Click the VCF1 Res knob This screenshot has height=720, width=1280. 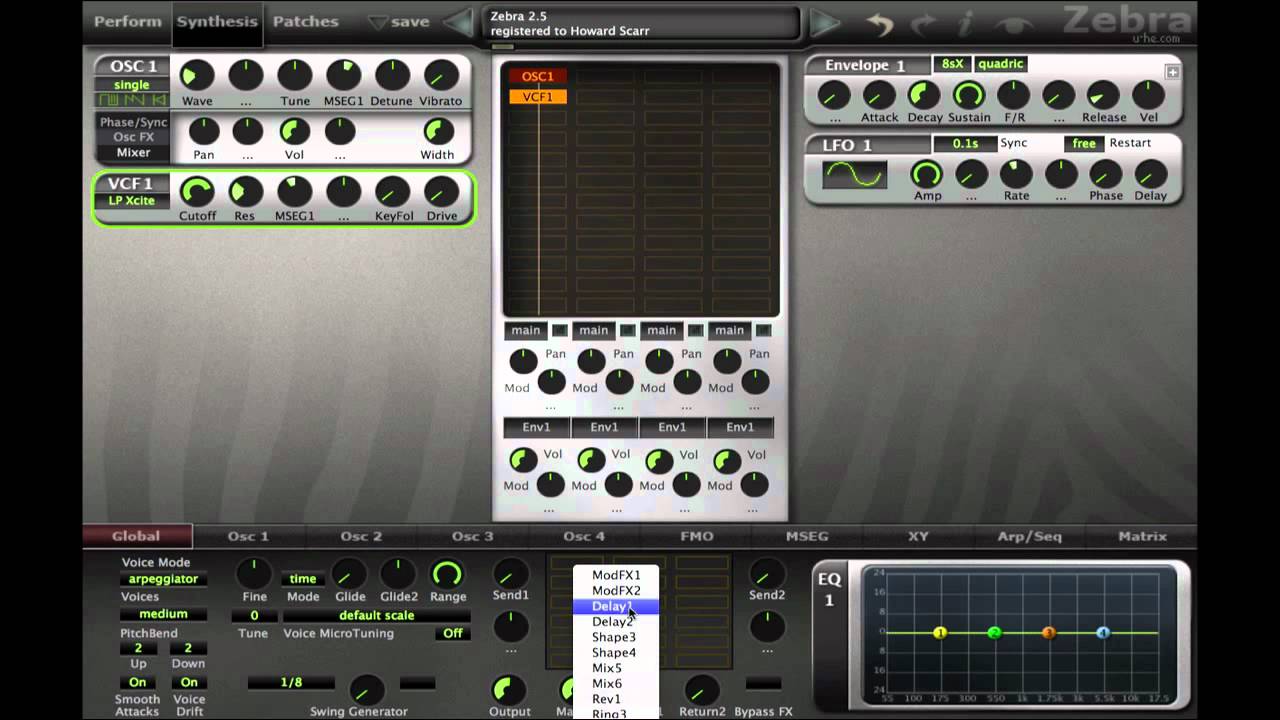(x=245, y=192)
